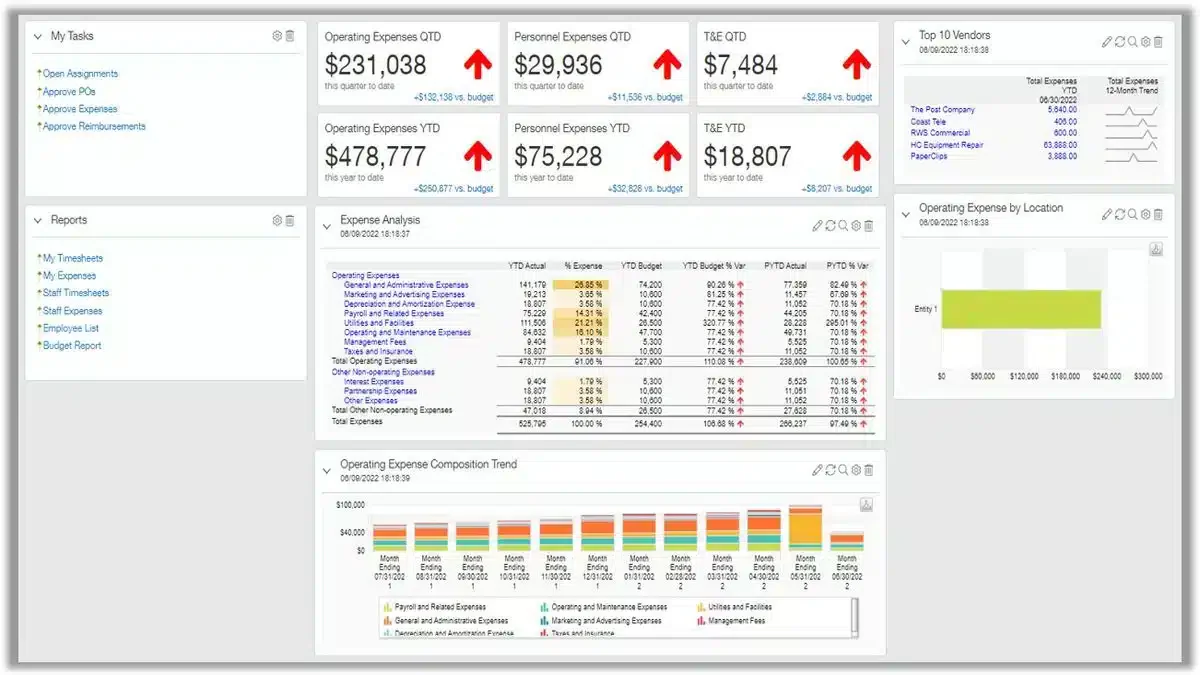This screenshot has width=1200, height=675.
Task: Edit Operating Expense by Location pencil icon
Action: [1106, 214]
